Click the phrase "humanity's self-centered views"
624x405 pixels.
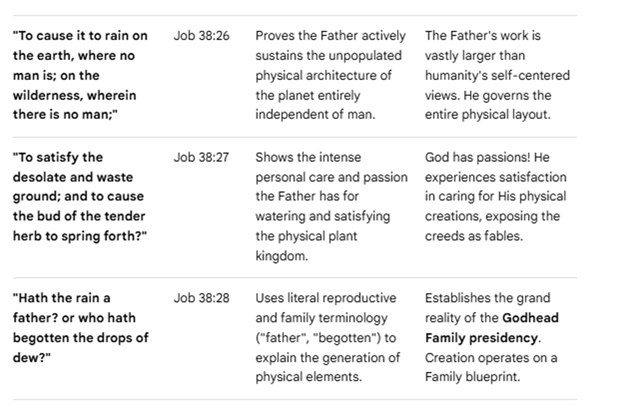click(x=497, y=85)
